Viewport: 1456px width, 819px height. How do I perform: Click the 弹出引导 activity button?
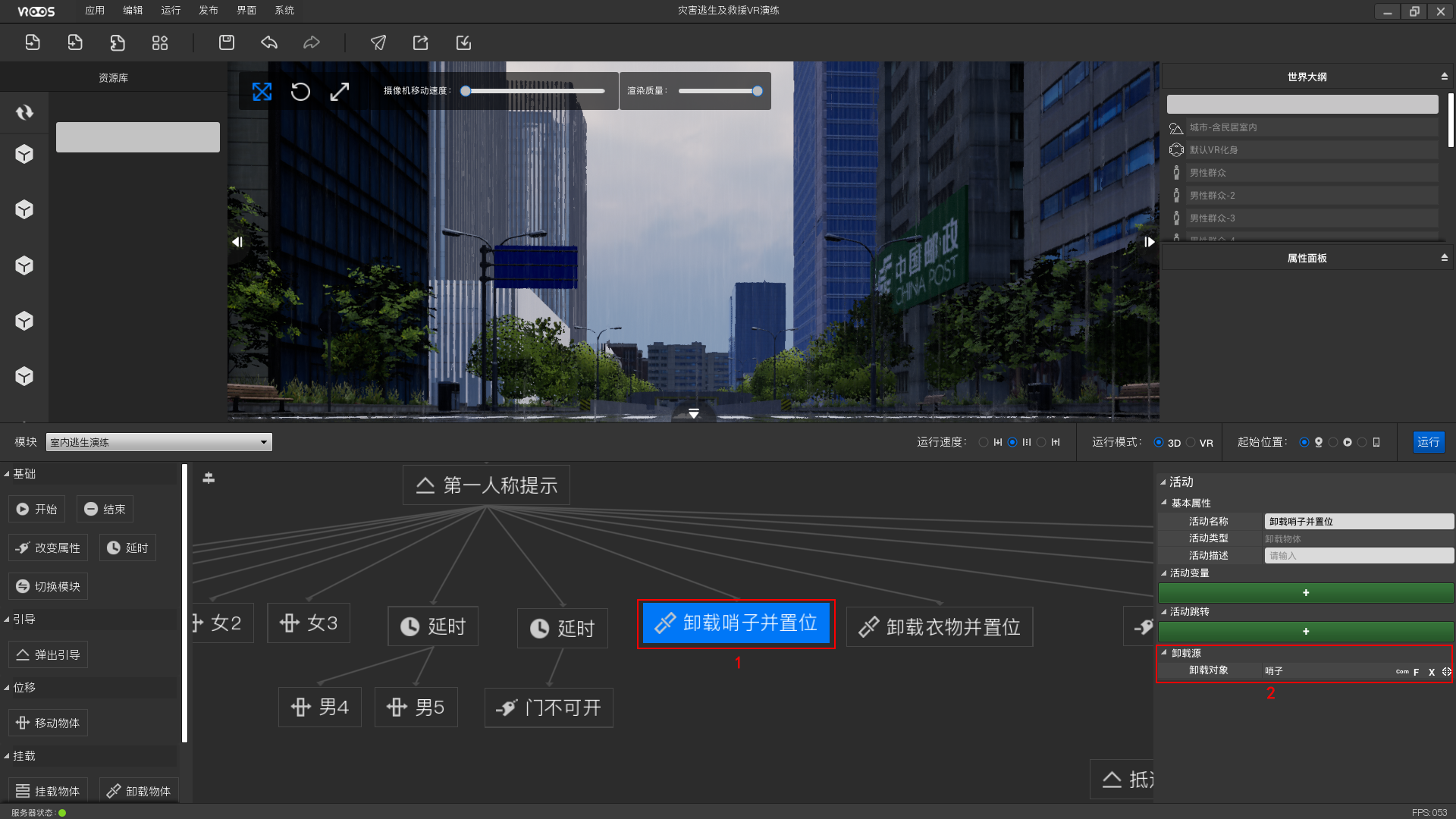point(49,655)
